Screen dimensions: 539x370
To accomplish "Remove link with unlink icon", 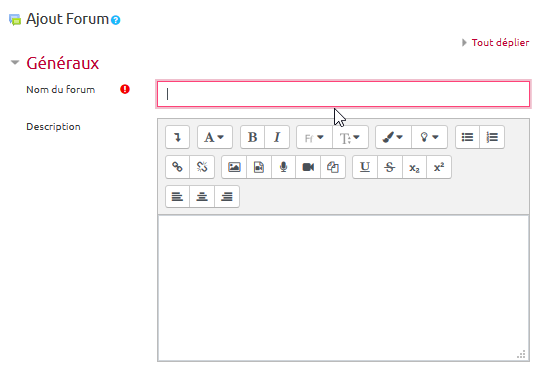I will pyautogui.click(x=202, y=167).
